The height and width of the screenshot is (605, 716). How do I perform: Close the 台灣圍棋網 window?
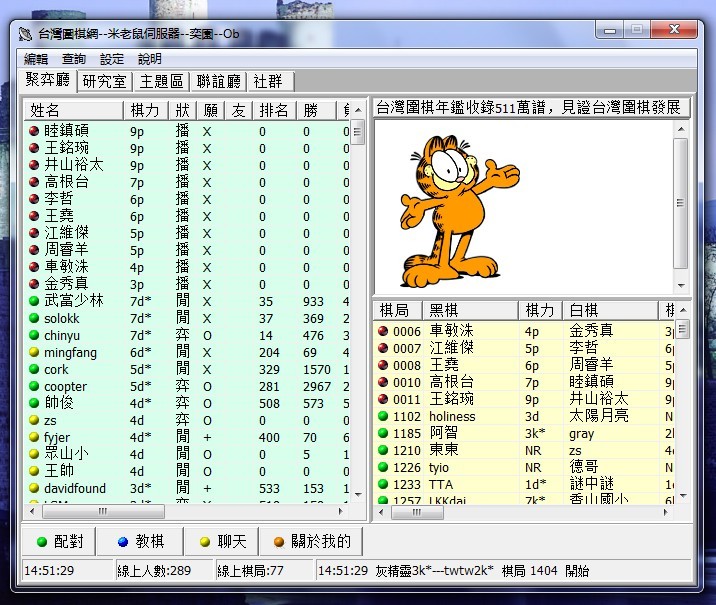tap(674, 30)
